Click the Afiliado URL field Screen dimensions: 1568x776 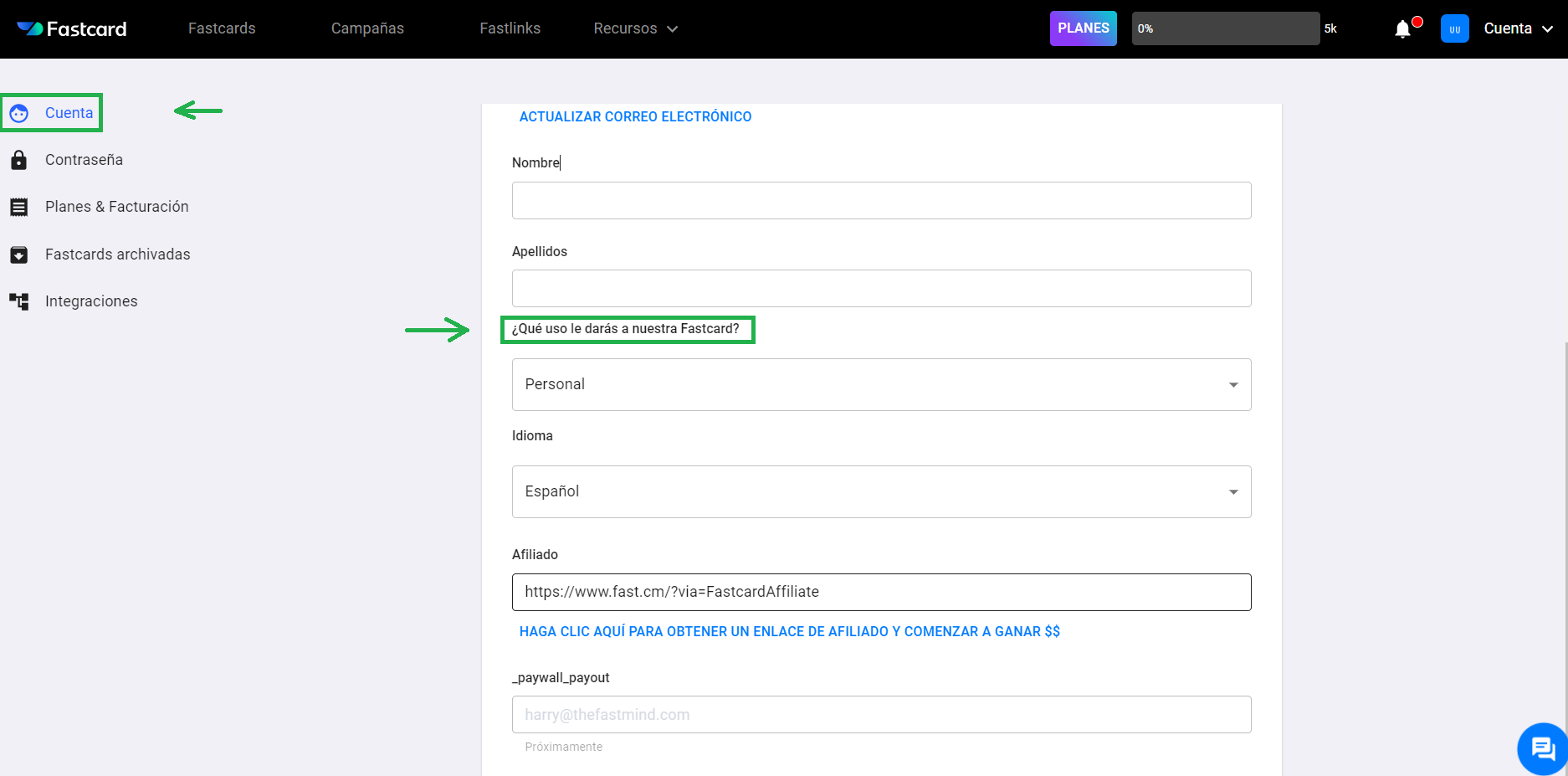point(882,593)
